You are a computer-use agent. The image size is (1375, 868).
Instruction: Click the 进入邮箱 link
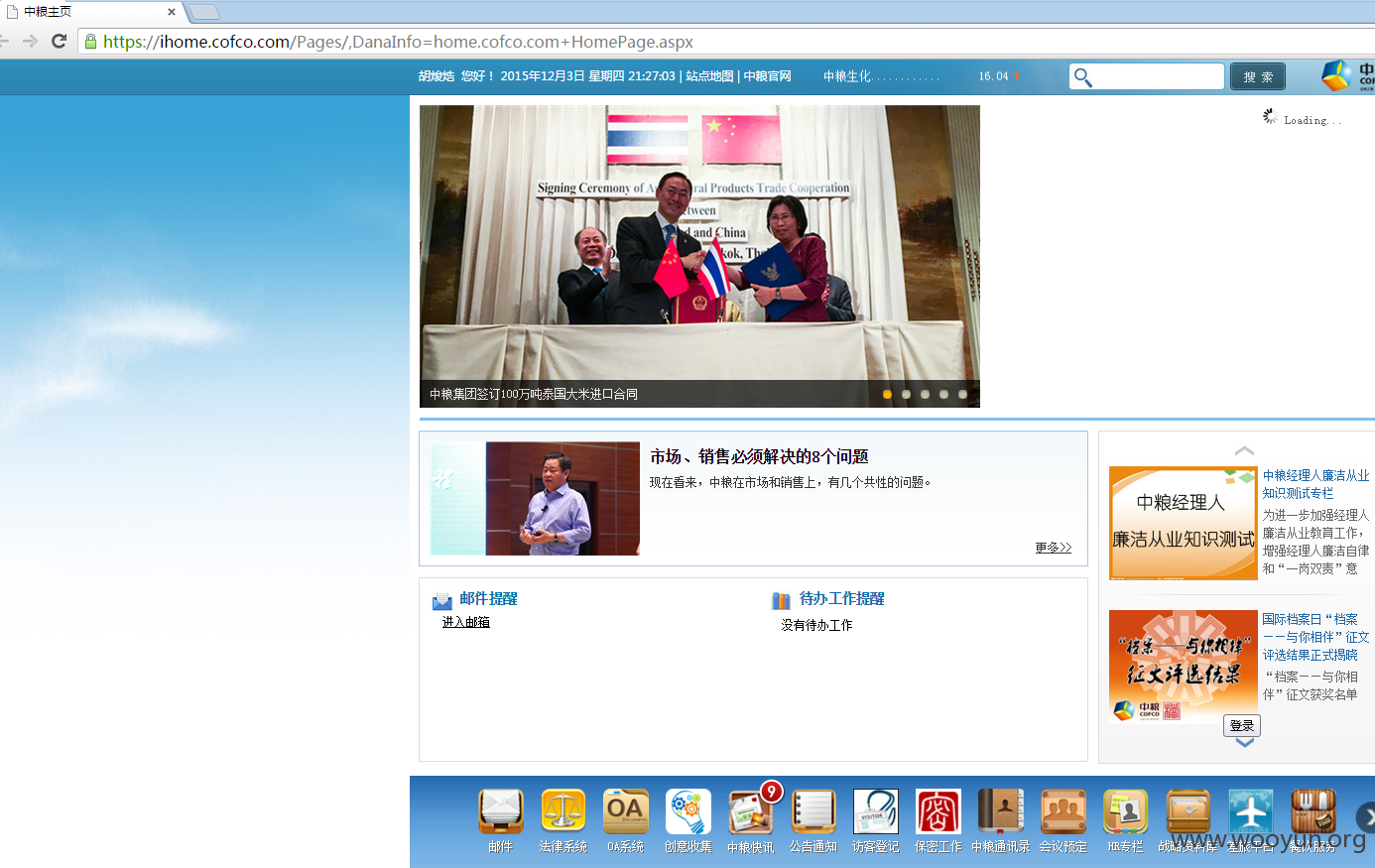coord(466,622)
